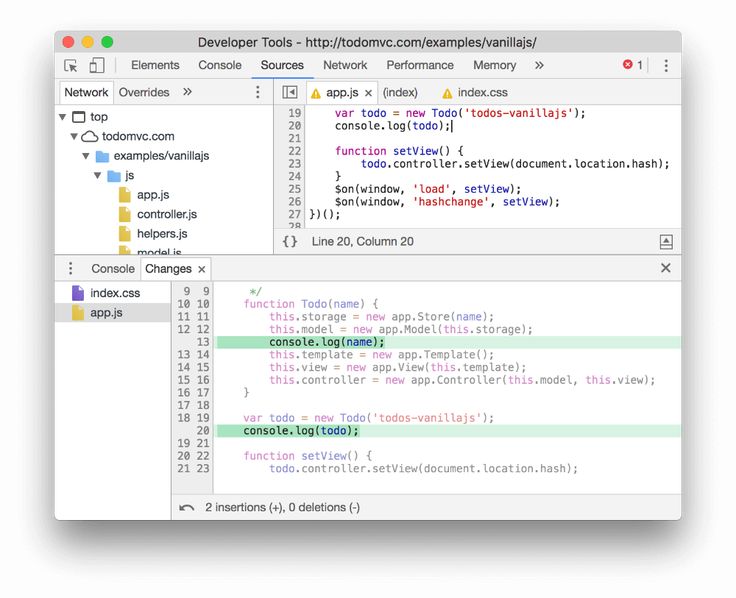Close the Changes tab
This screenshot has width=736, height=598.
202,270
